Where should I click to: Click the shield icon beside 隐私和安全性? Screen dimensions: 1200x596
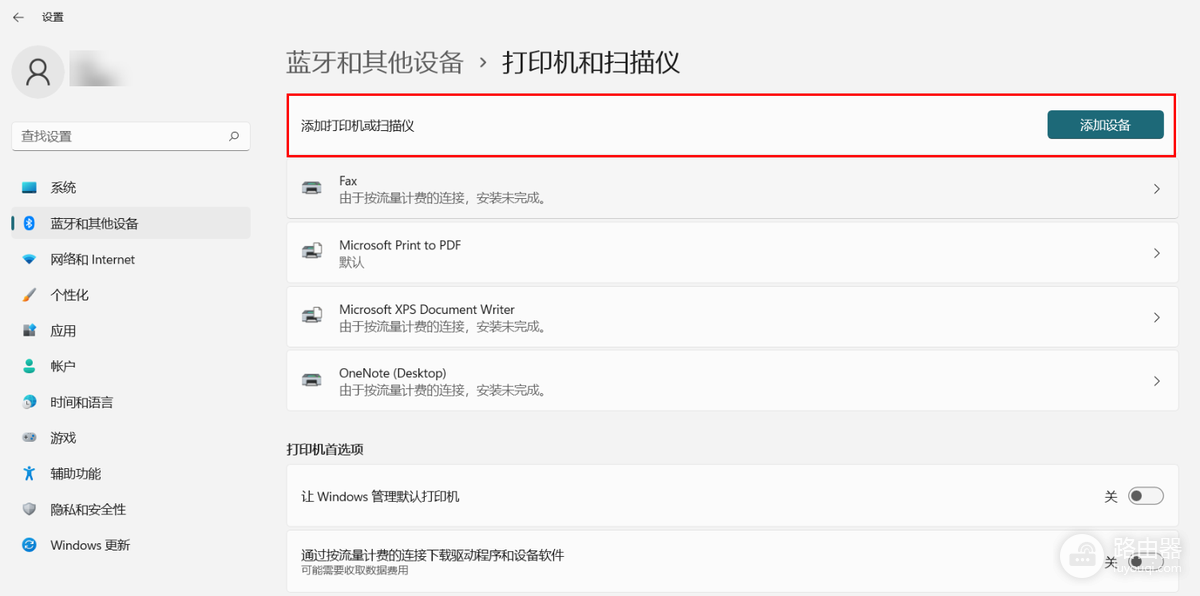click(29, 510)
